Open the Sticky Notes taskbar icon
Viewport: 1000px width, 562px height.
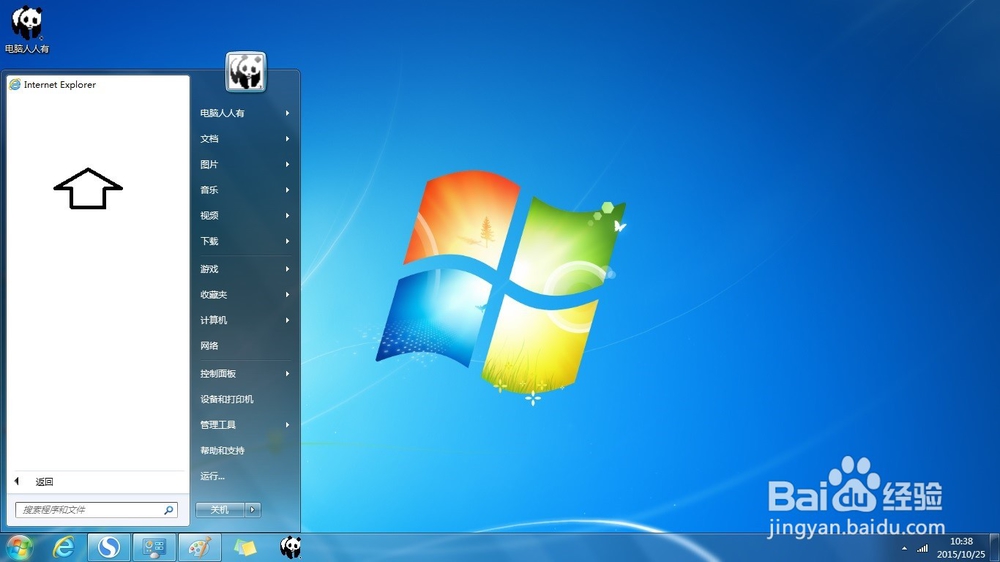tap(245, 547)
